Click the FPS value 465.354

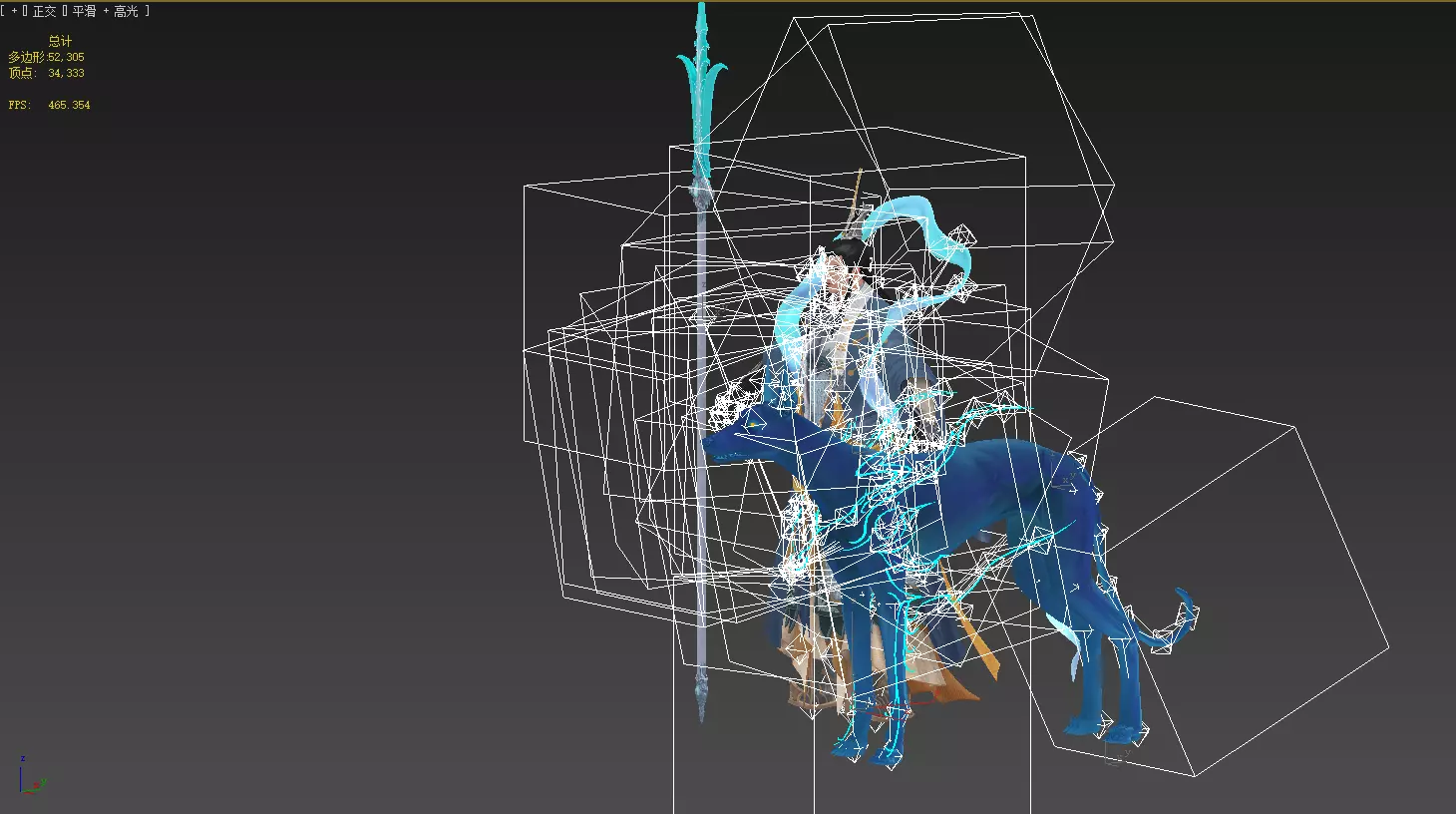[69, 105]
